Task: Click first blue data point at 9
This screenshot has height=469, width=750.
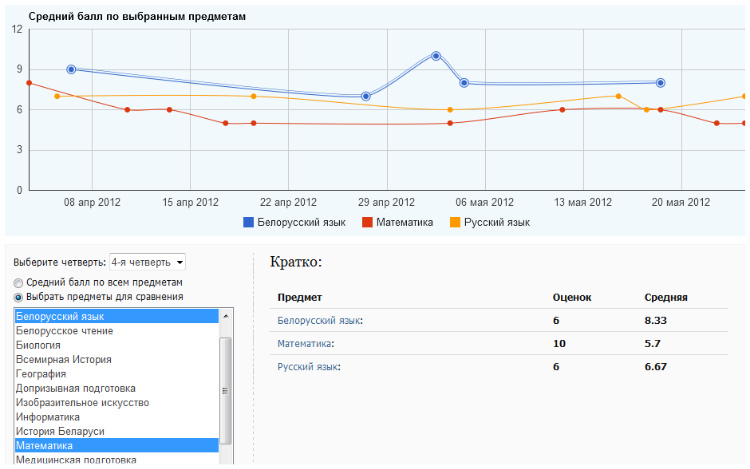Action: [x=71, y=69]
